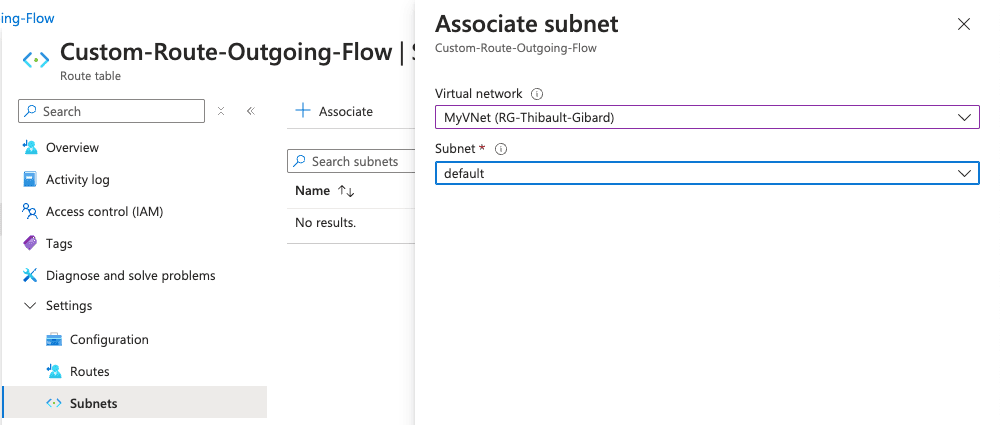Open the Virtual network dropdown
1000x425 pixels.
pyautogui.click(x=707, y=117)
